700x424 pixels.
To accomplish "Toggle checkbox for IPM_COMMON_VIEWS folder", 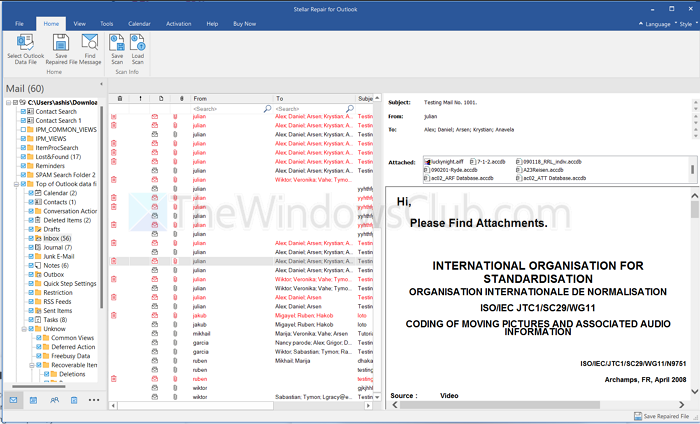I will click(23, 129).
